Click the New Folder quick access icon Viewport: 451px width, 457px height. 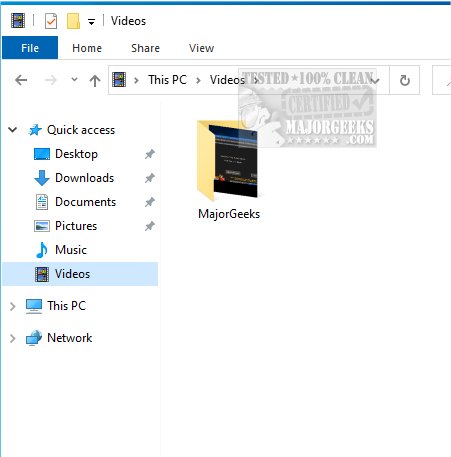click(x=73, y=21)
